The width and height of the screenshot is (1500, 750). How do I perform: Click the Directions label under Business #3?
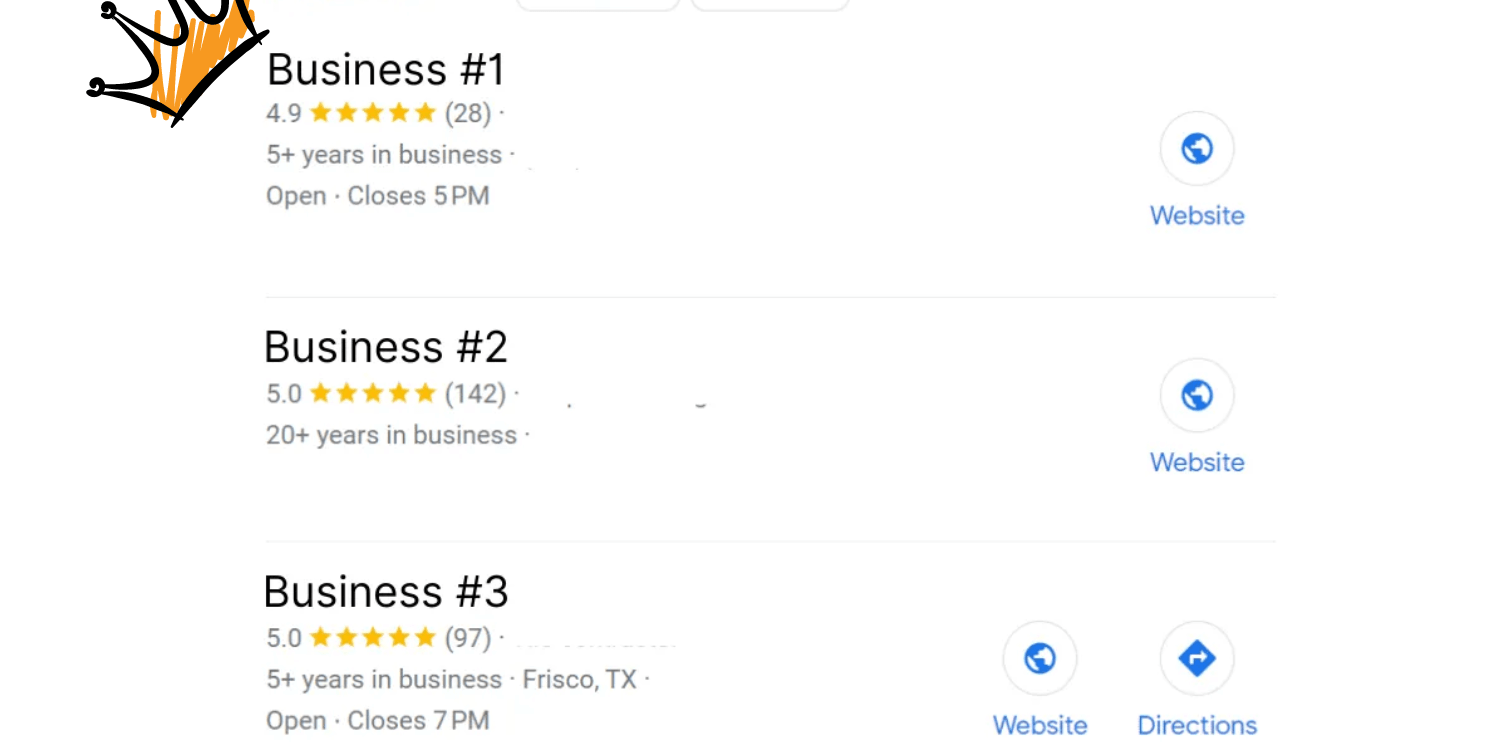(x=1197, y=724)
